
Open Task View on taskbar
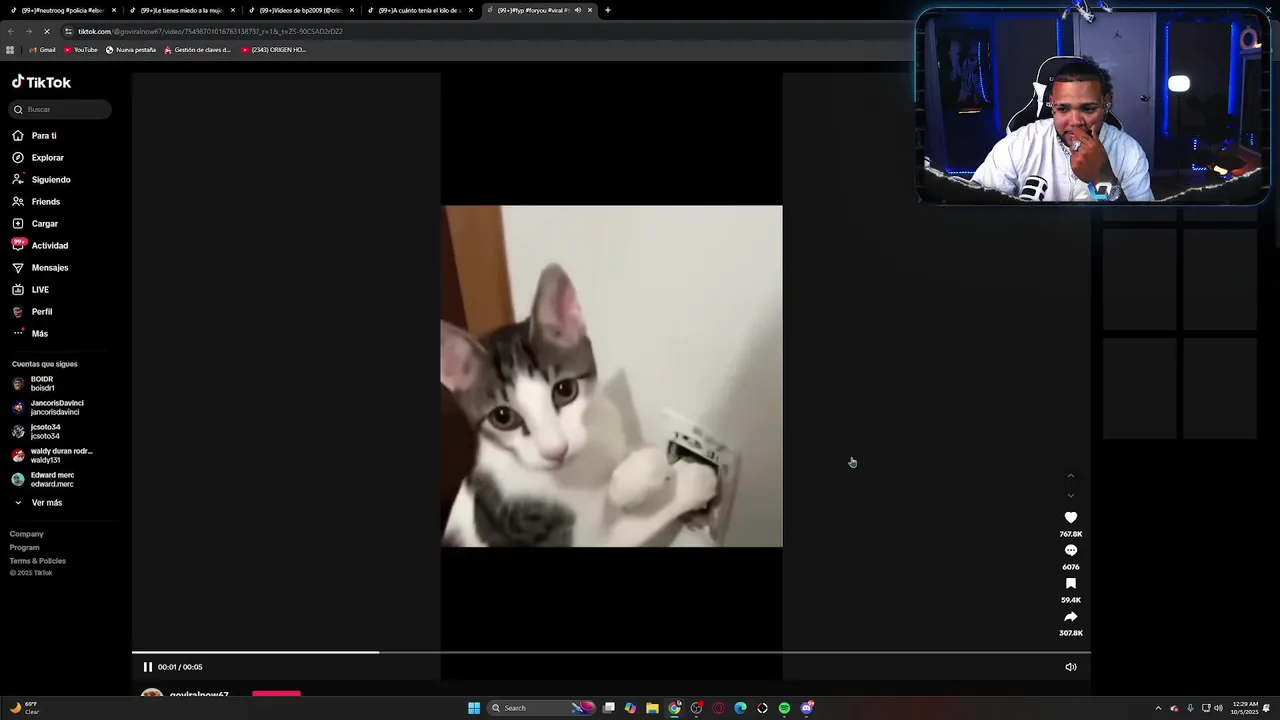(x=608, y=708)
